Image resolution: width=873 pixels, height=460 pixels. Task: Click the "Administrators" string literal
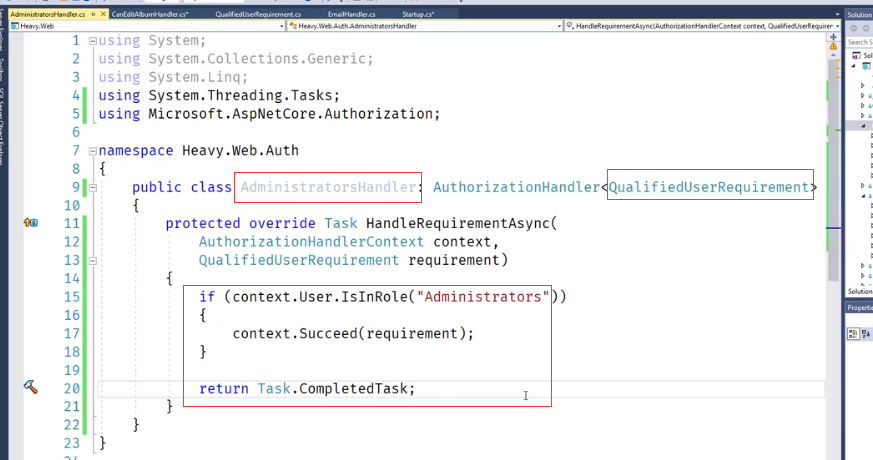[483, 297]
